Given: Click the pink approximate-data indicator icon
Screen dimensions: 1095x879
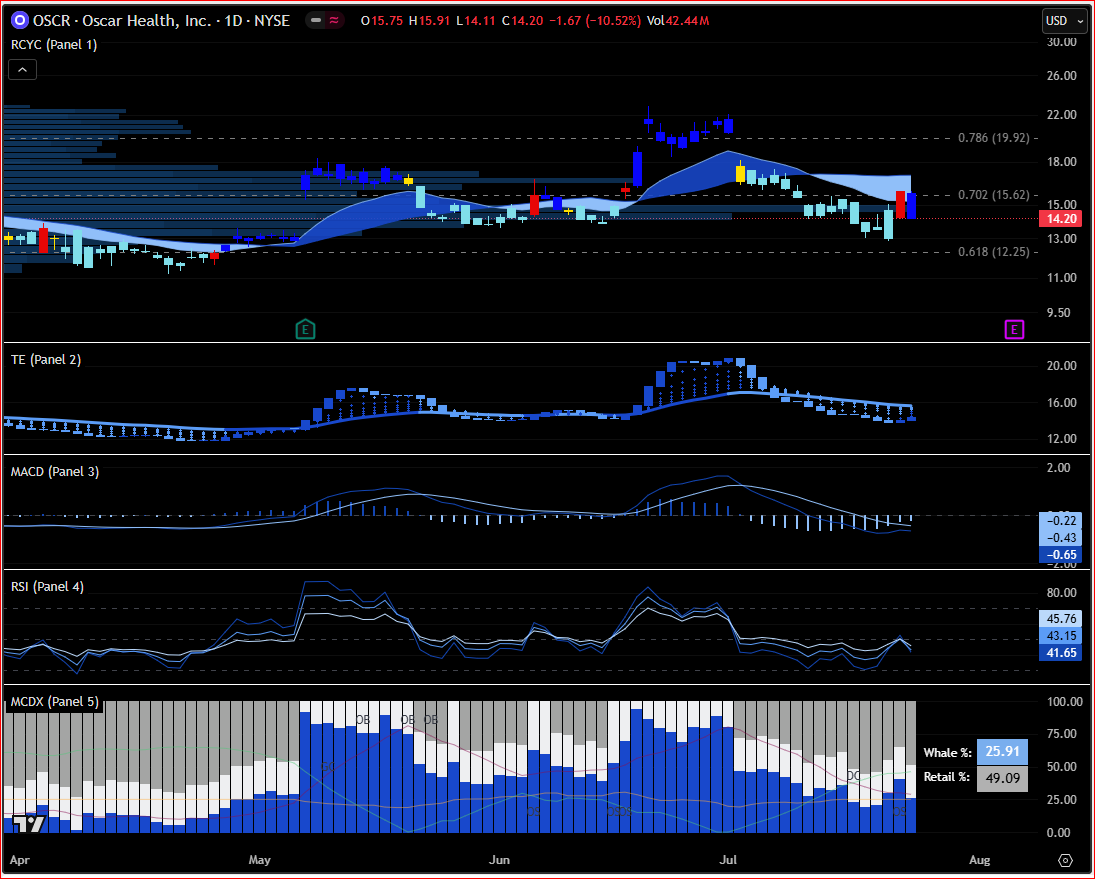Looking at the screenshot, I should [335, 21].
